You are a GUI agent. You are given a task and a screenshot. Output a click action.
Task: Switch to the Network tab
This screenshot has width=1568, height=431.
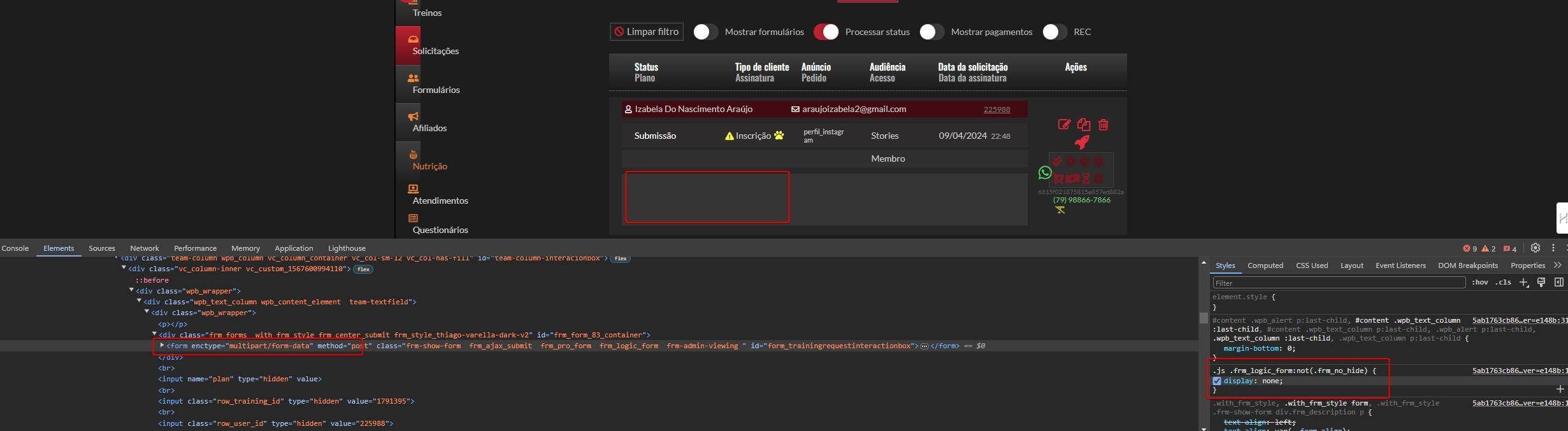(x=144, y=248)
